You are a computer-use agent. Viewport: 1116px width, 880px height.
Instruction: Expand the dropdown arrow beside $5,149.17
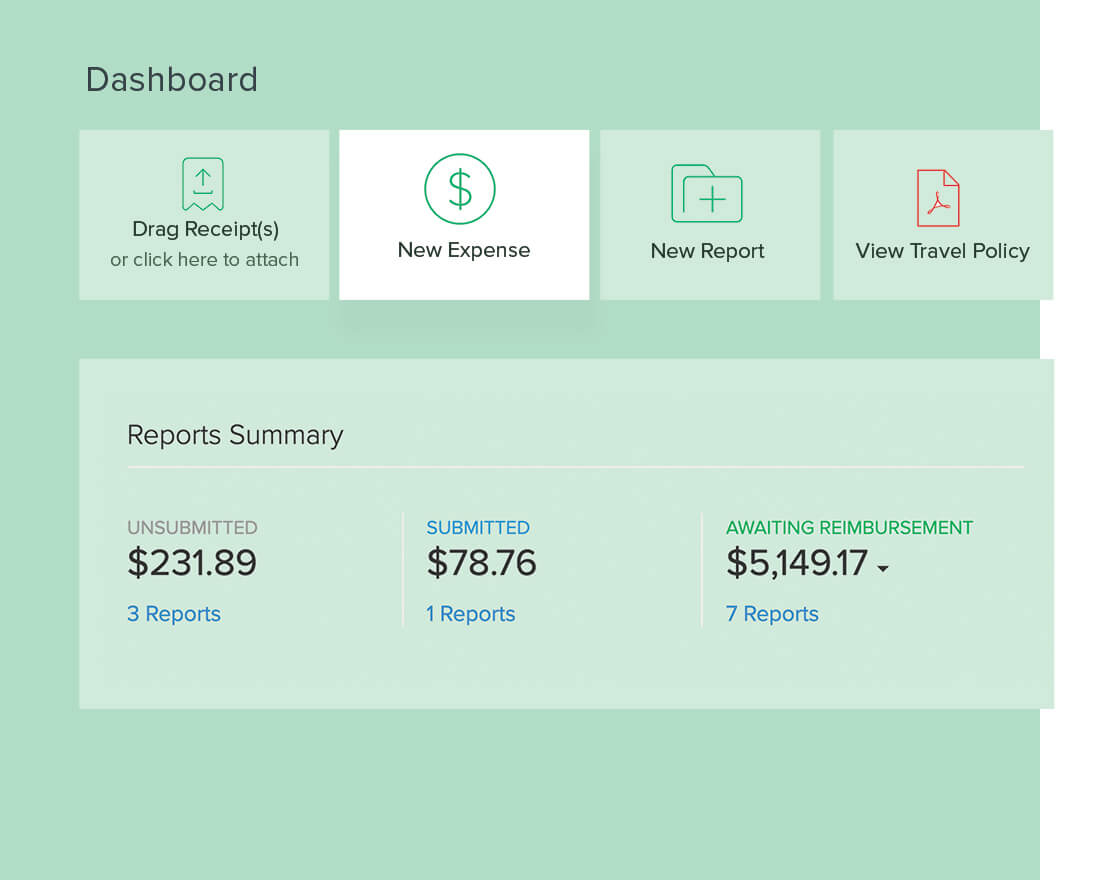(x=882, y=568)
